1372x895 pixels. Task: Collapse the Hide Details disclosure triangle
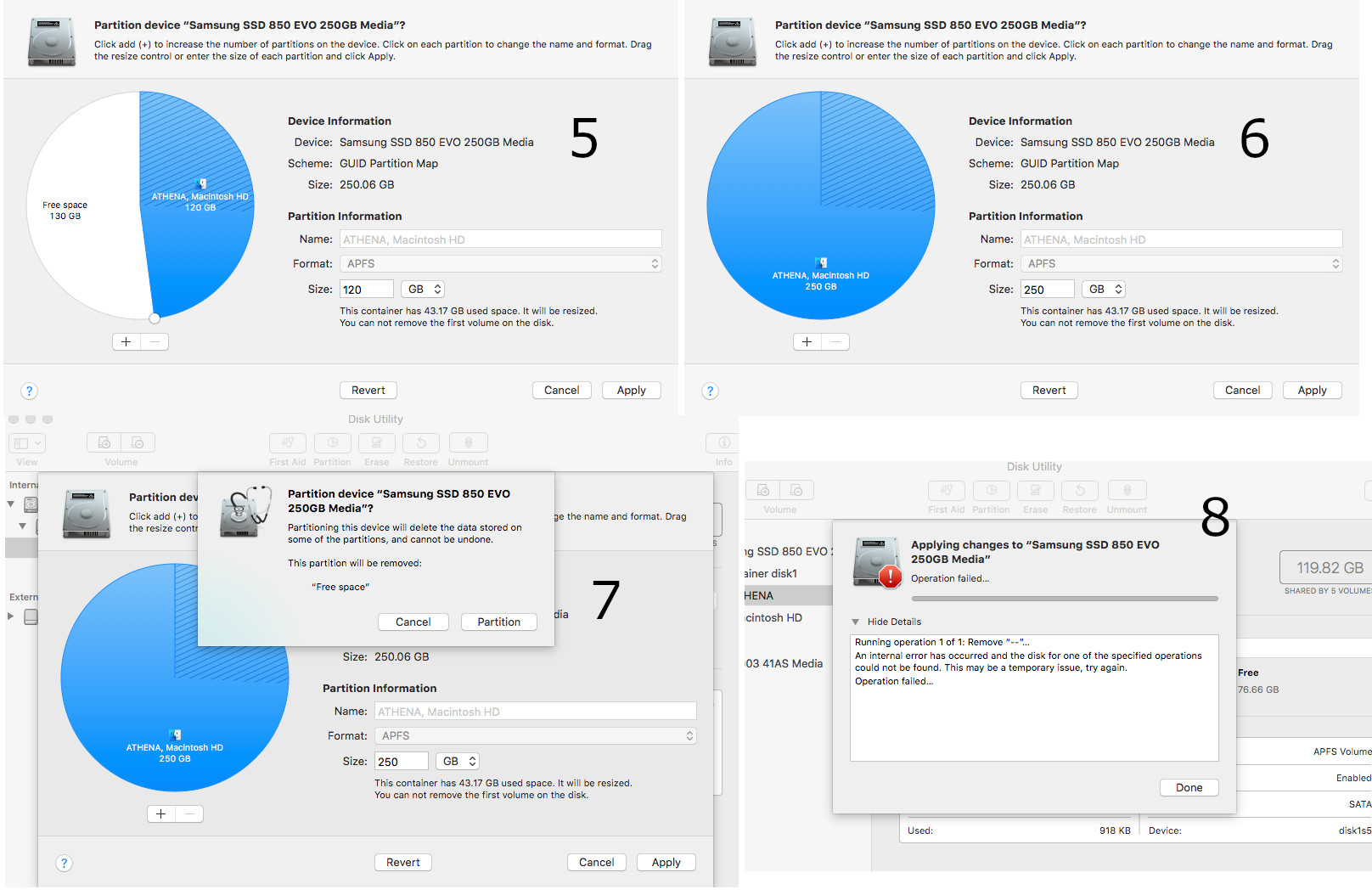point(856,622)
